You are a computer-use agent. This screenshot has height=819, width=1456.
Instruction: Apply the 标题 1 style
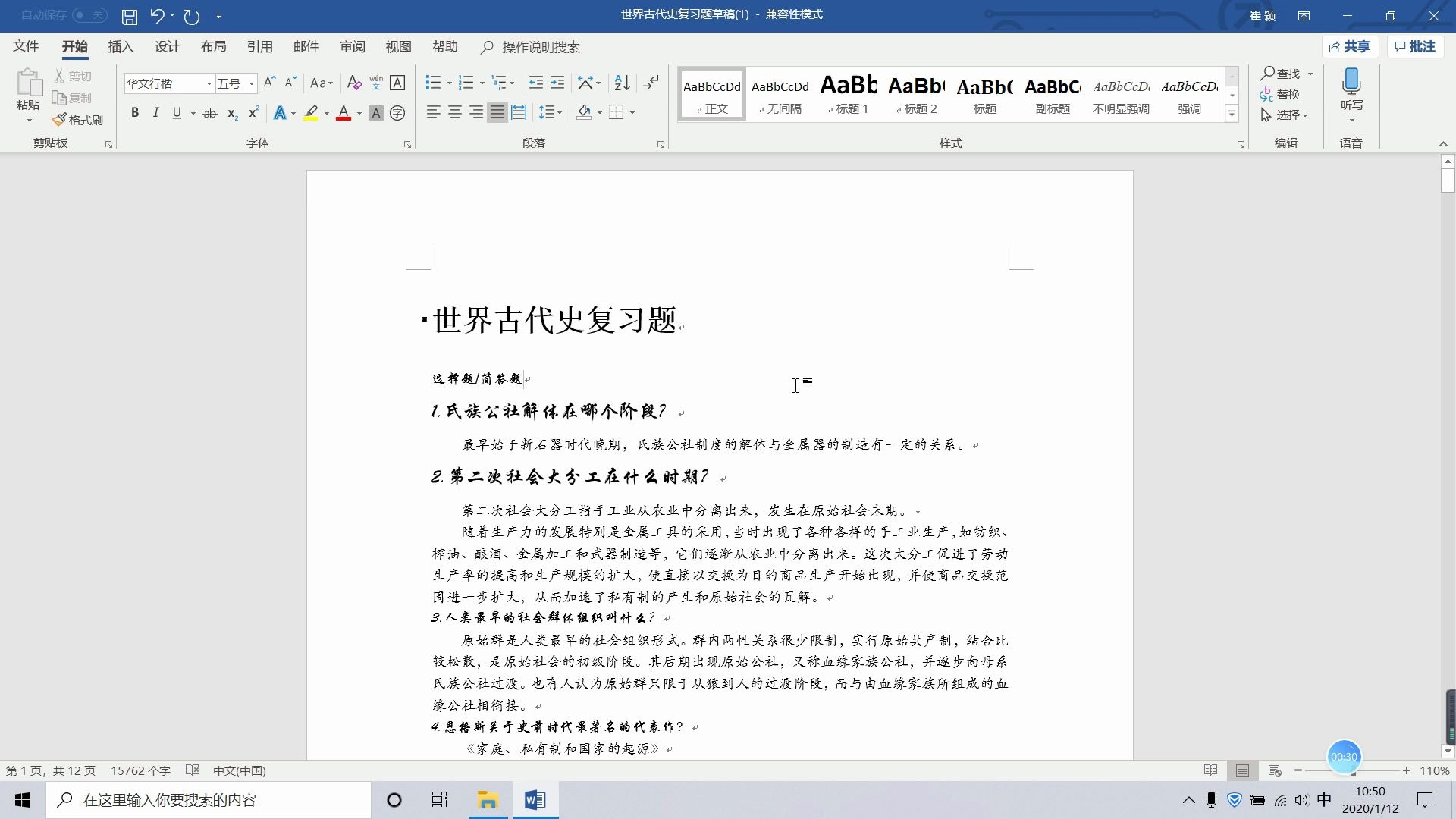[x=849, y=94]
